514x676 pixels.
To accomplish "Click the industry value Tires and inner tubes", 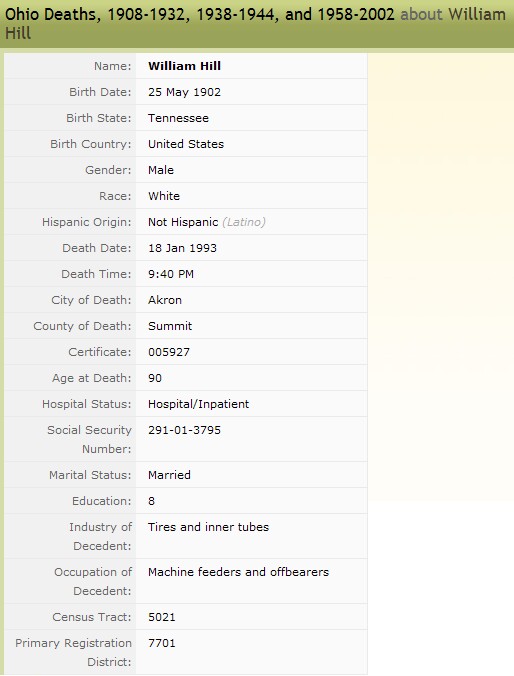I will 208,527.
